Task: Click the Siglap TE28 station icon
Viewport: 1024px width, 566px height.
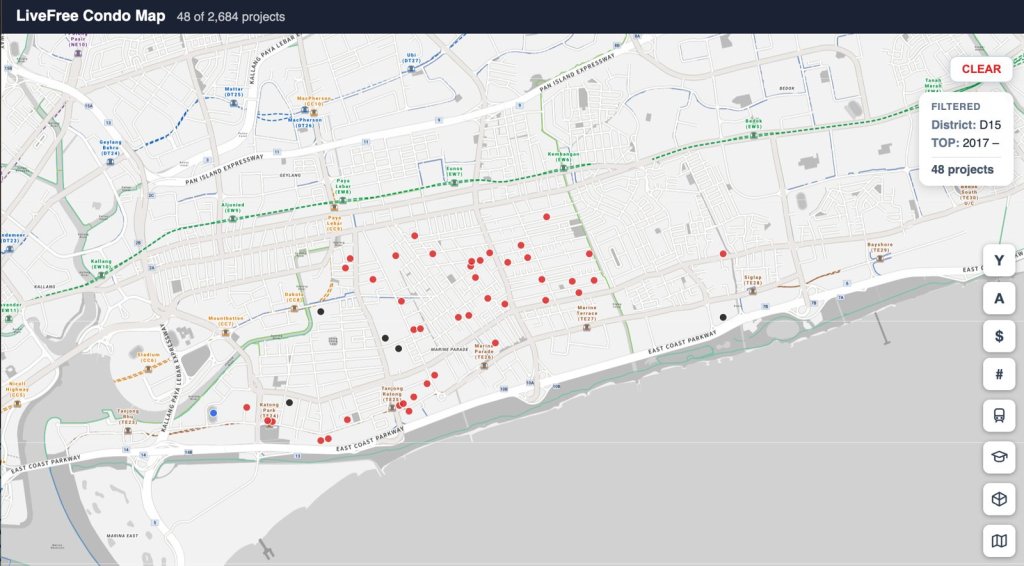Action: [x=752, y=291]
